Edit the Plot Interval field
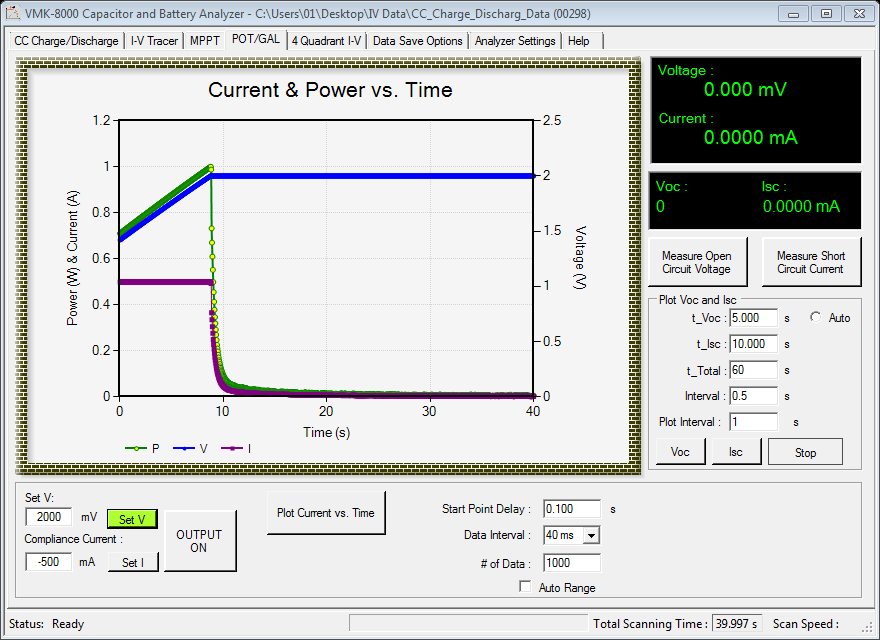 tap(753, 422)
